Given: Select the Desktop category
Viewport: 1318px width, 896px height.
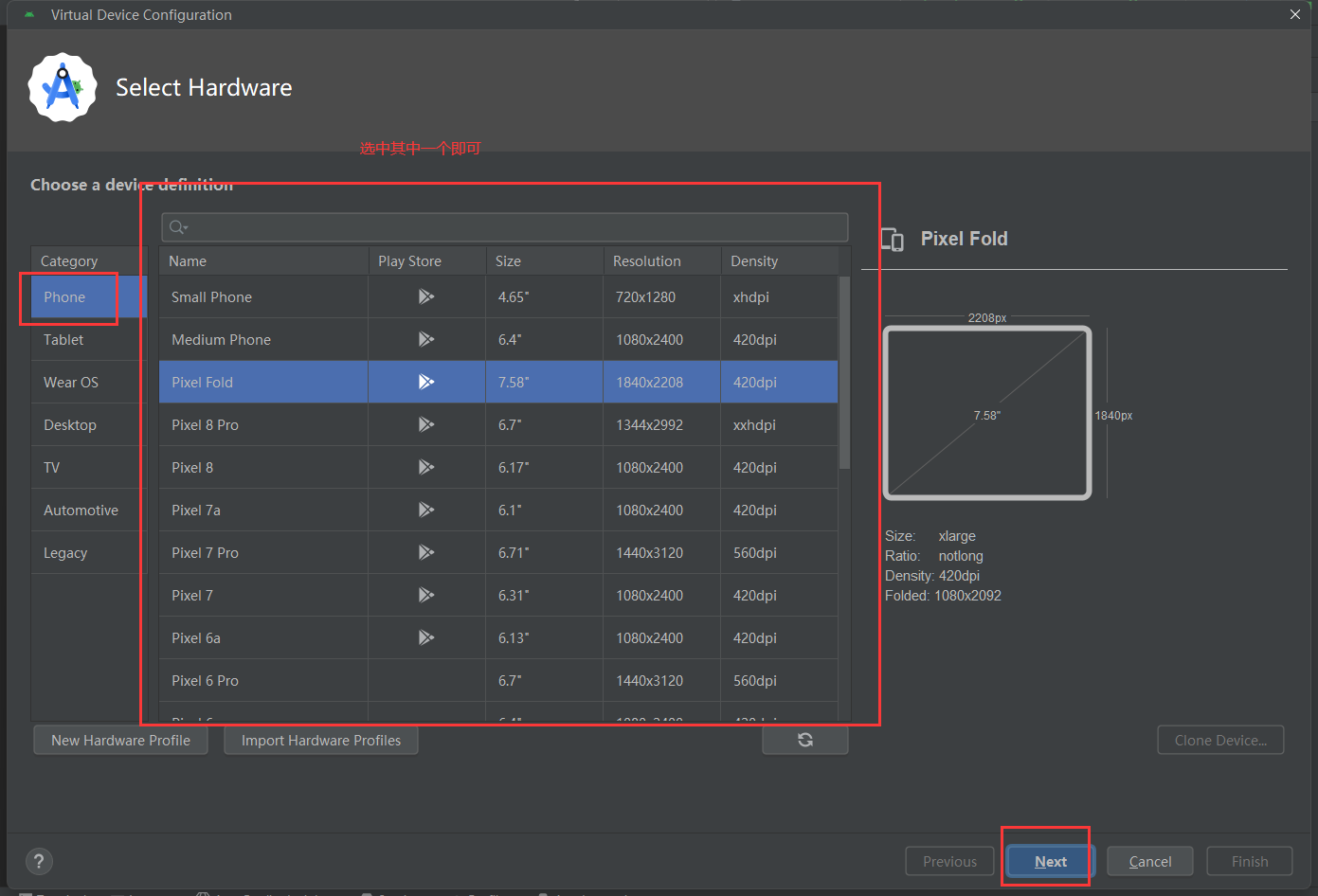Looking at the screenshot, I should pos(89,424).
